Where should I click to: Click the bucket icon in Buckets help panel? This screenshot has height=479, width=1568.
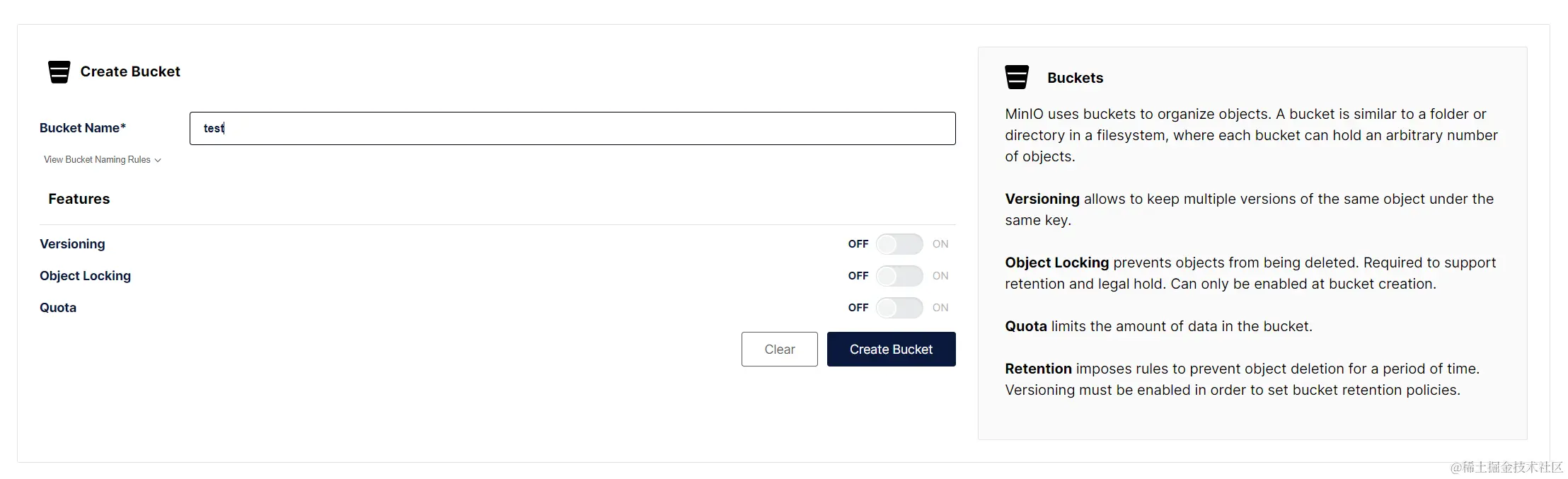(1017, 77)
